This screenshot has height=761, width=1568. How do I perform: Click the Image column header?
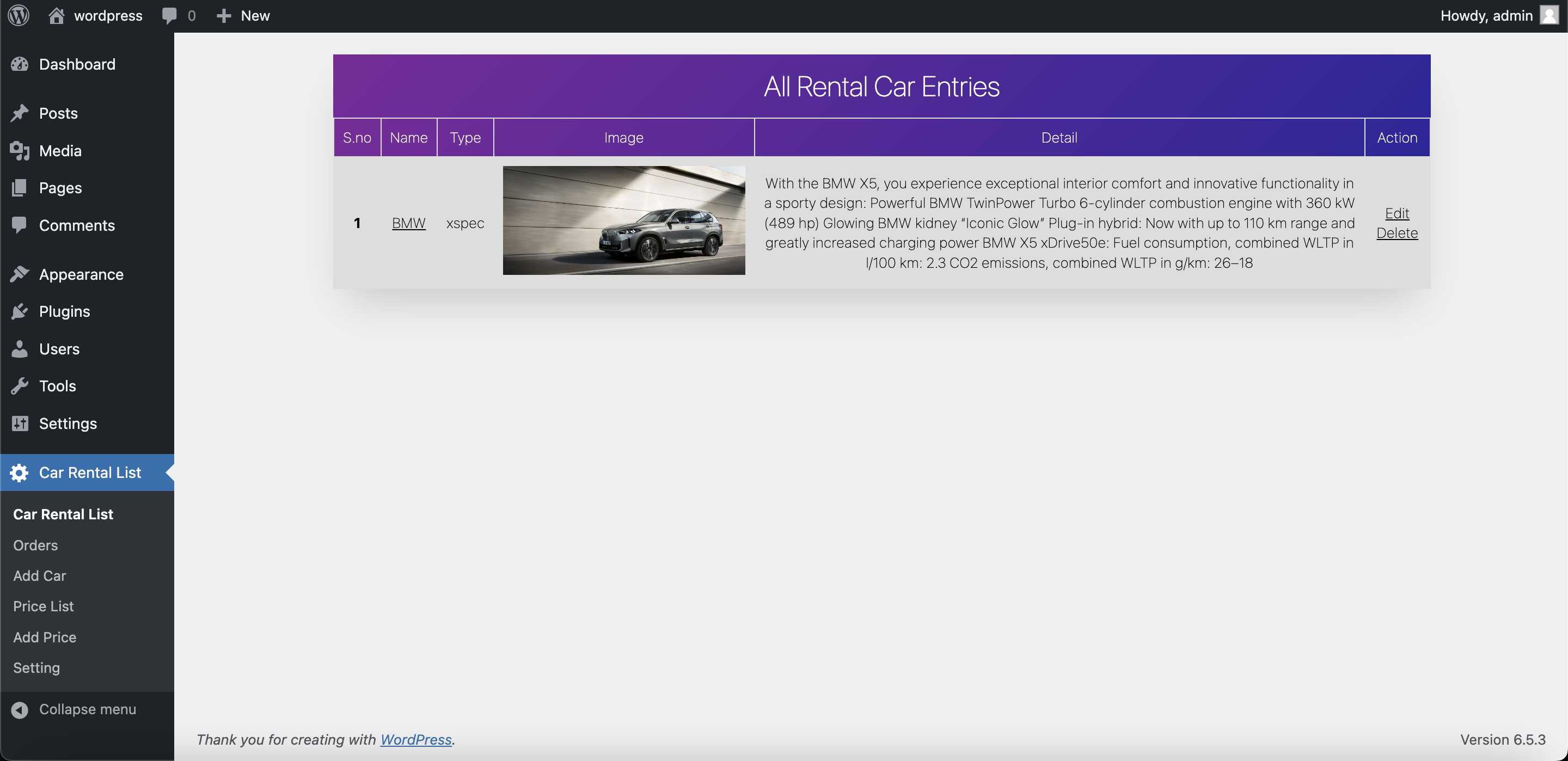[x=623, y=138]
